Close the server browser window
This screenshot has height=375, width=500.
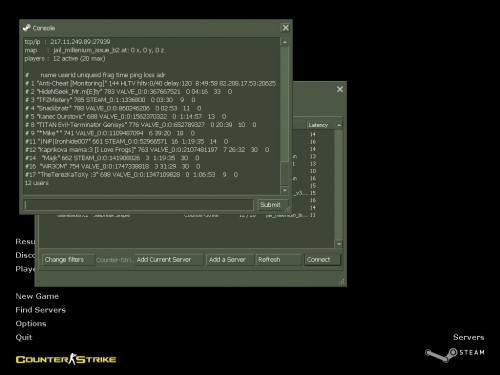340,89
